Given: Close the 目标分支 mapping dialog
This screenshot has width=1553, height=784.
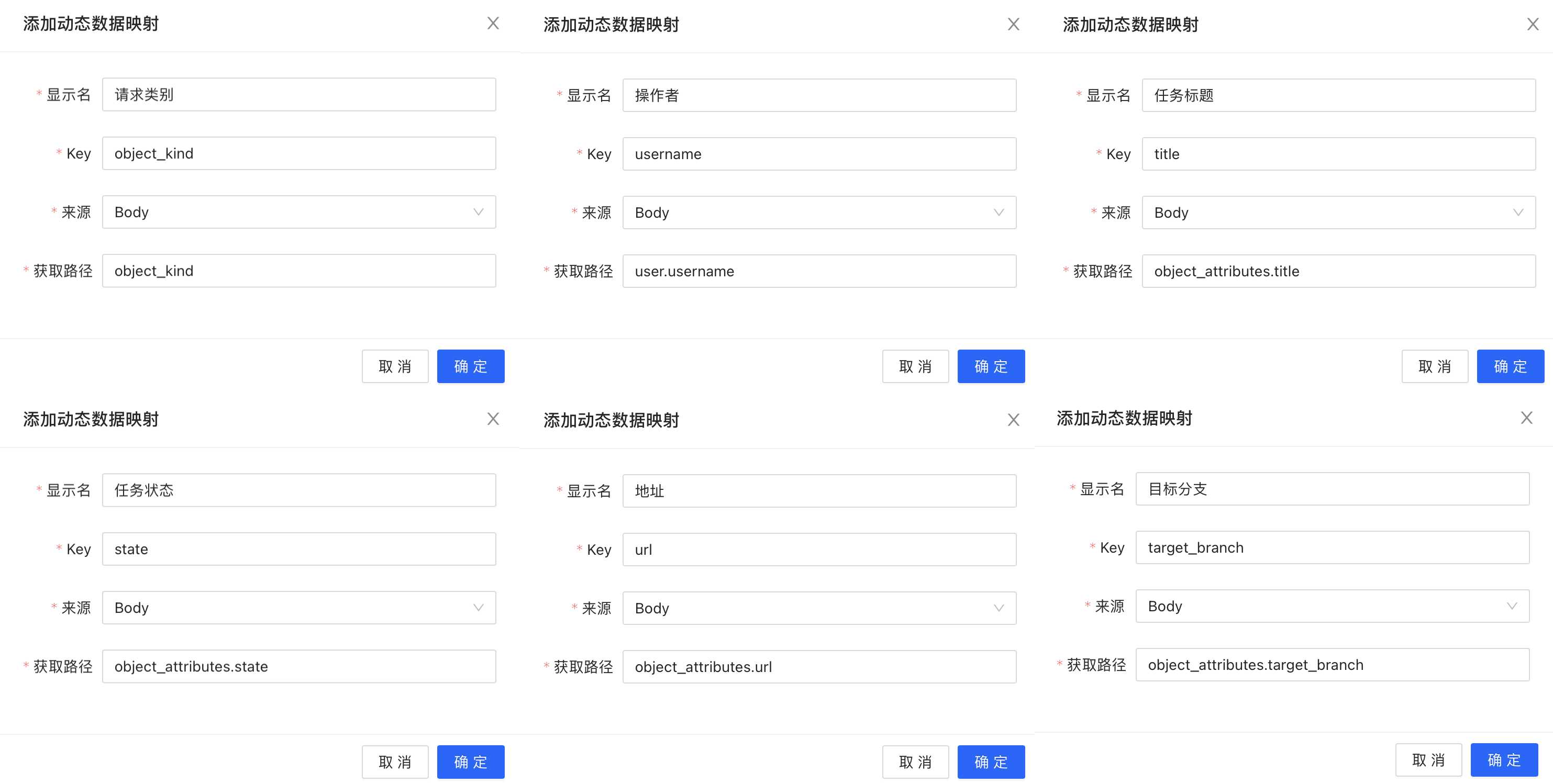Looking at the screenshot, I should [x=1526, y=418].
